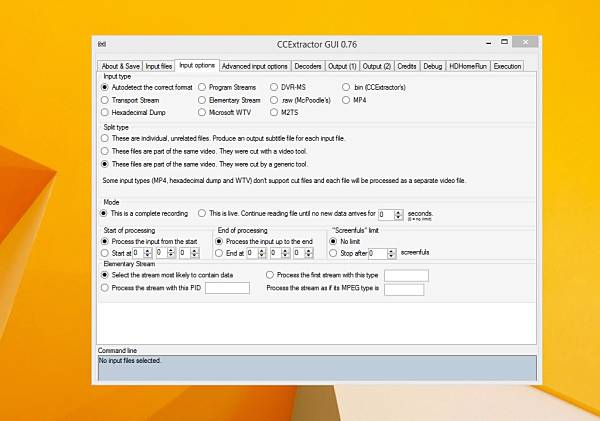Open the Advanced input options tab

click(x=254, y=66)
